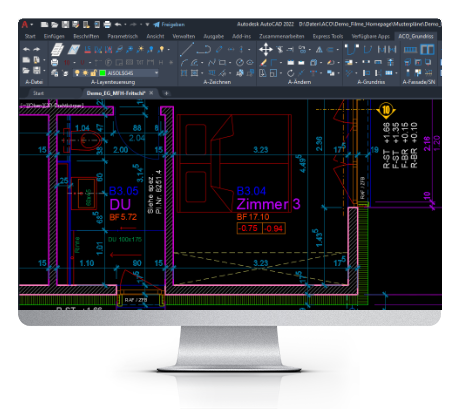Viewport: 460px width, 409px height.
Task: Switch to the Ansicht ribbon tab
Action: pos(155,36)
